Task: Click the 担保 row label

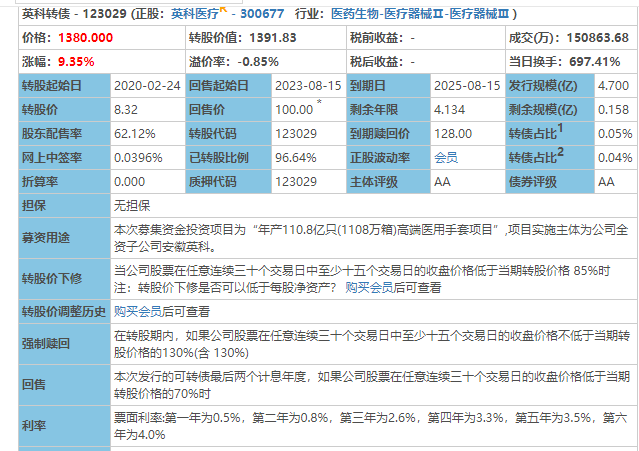Action: pos(64,205)
